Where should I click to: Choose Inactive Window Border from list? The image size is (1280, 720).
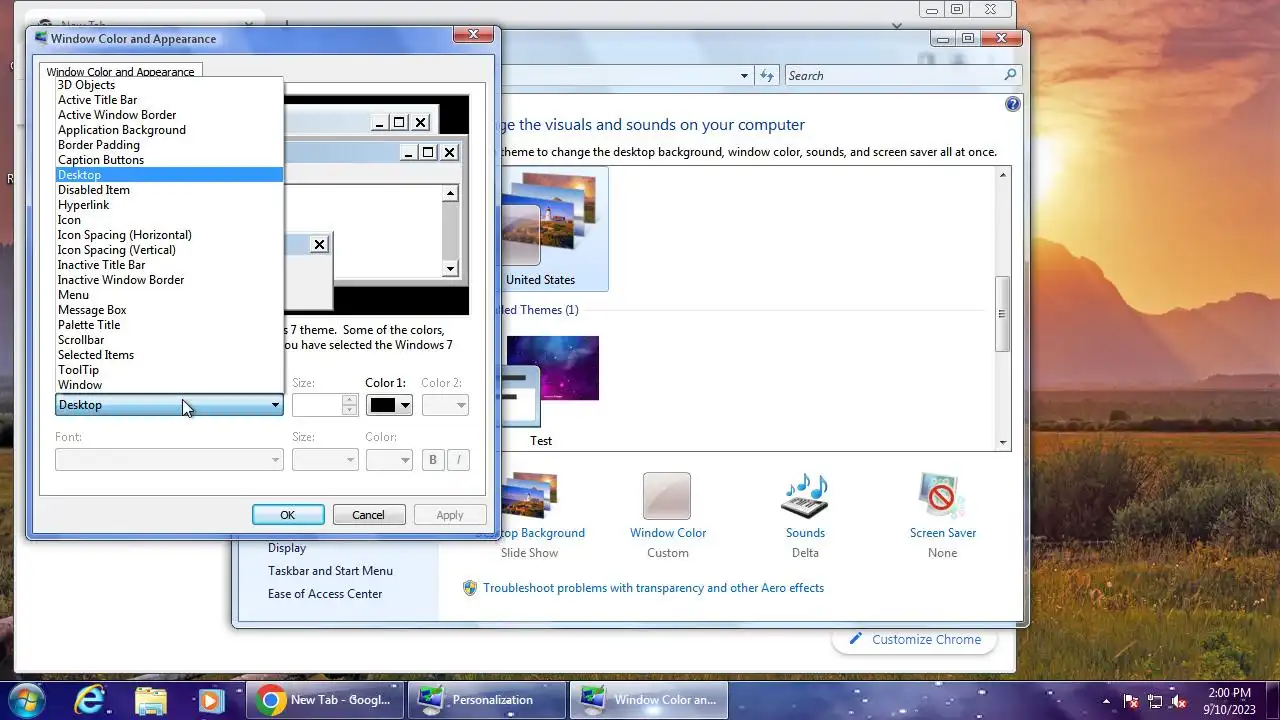click(x=169, y=280)
